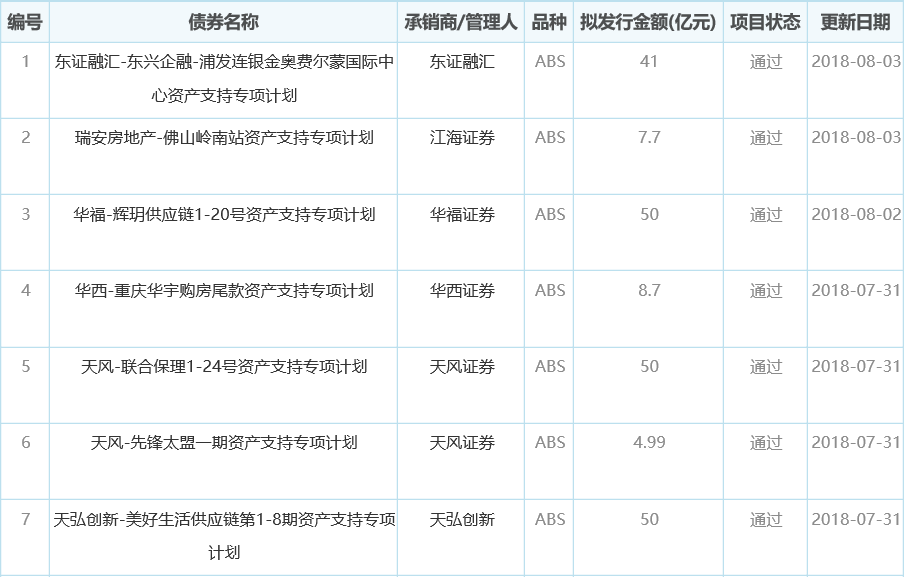
Task: Click 通过 status in row 1
Action: click(x=766, y=62)
